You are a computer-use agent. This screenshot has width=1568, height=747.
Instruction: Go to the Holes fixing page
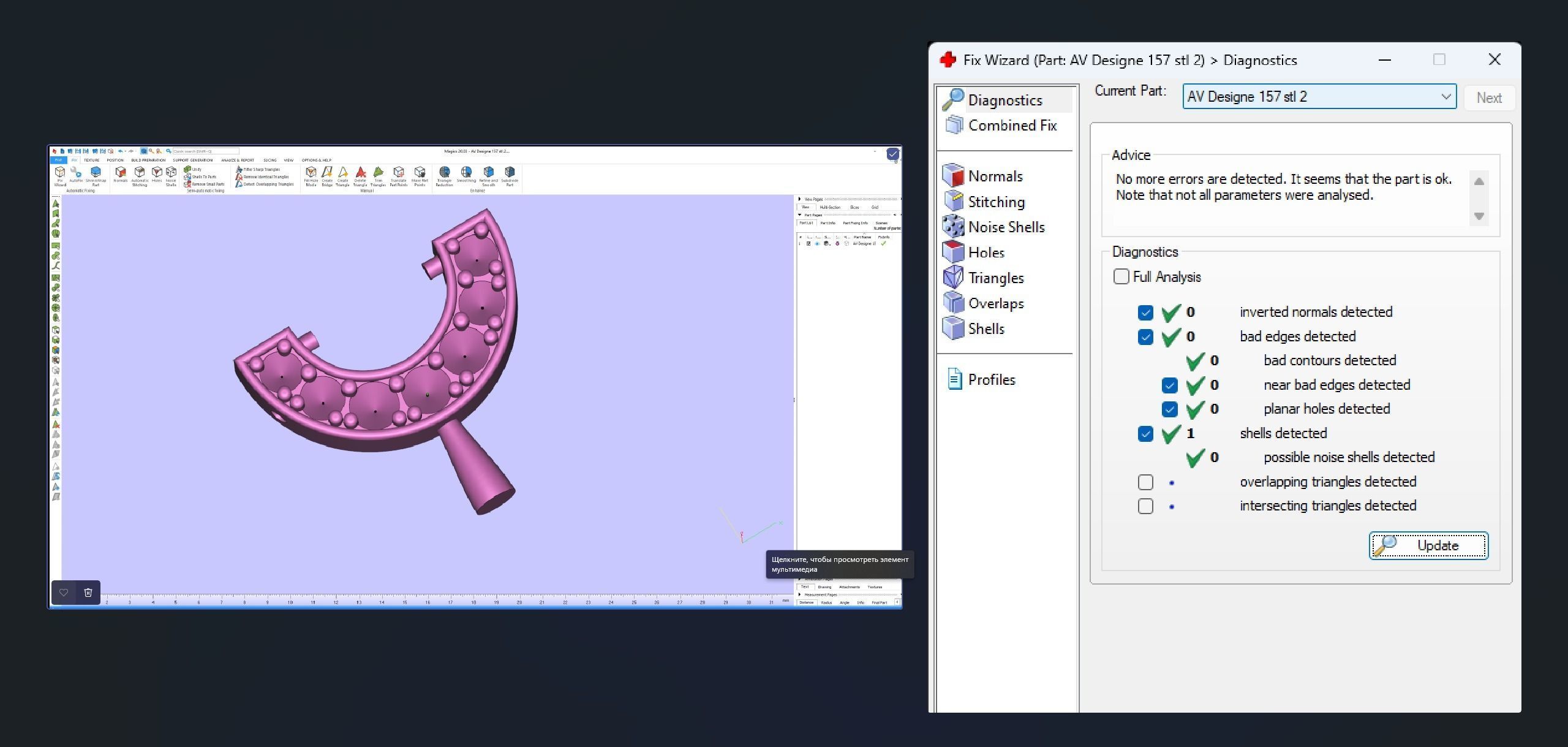pos(986,252)
